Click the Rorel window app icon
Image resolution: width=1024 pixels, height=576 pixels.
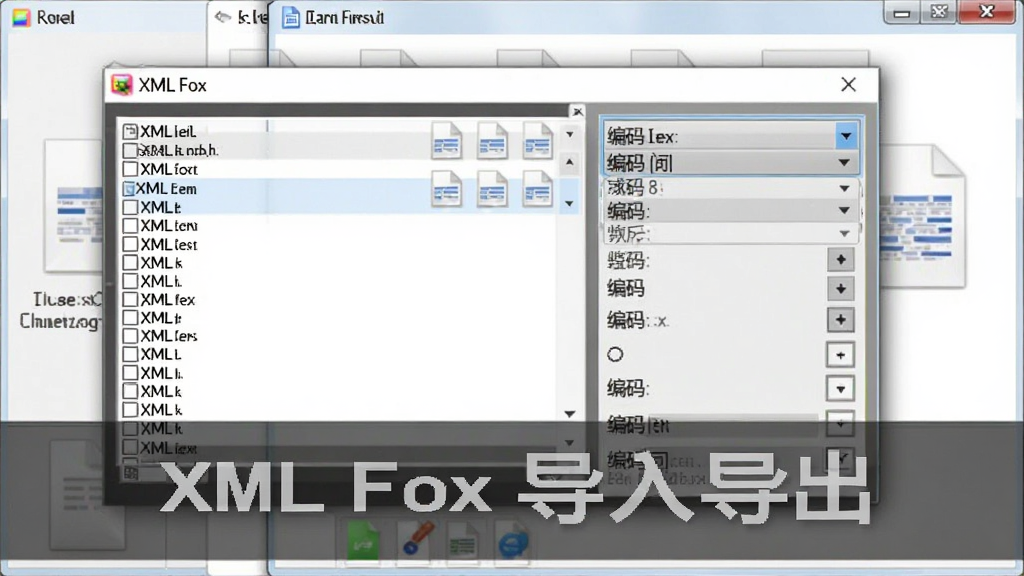tap(21, 18)
